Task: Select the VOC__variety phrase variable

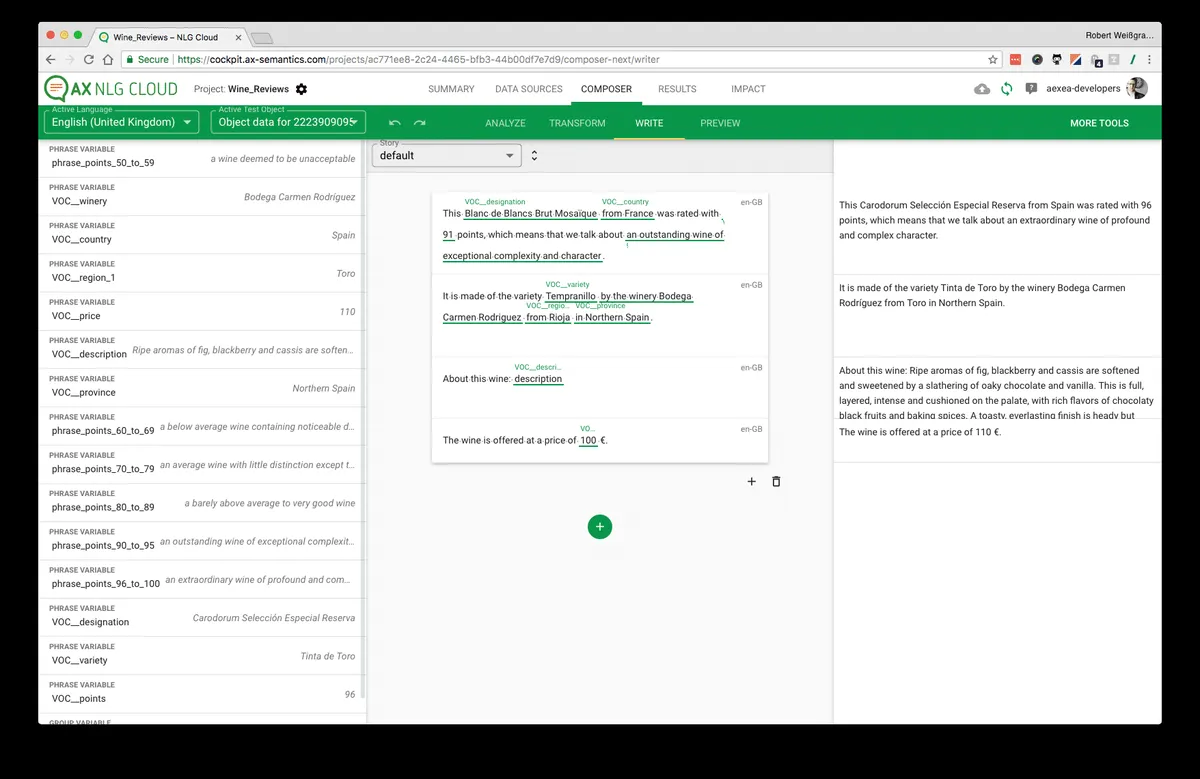Action: 202,656
